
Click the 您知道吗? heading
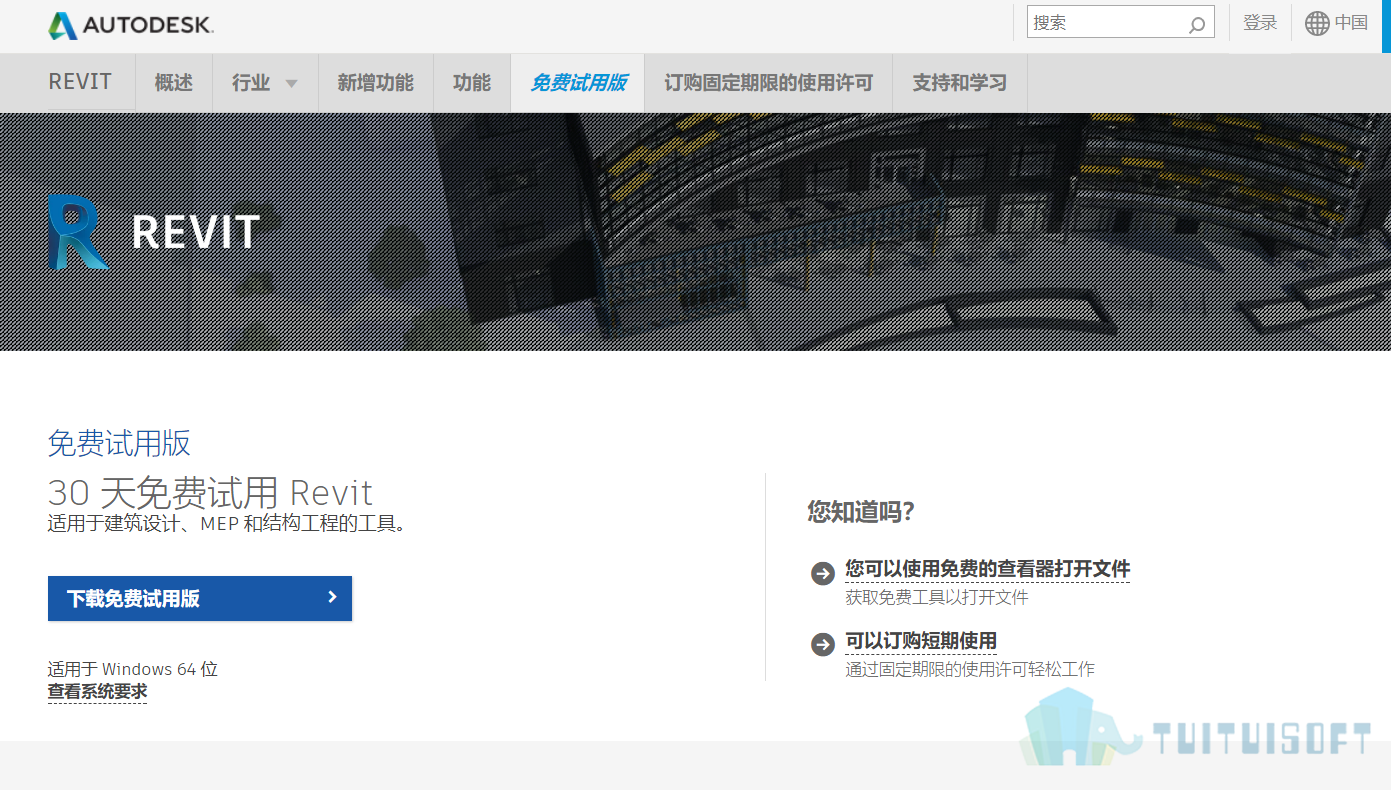861,513
